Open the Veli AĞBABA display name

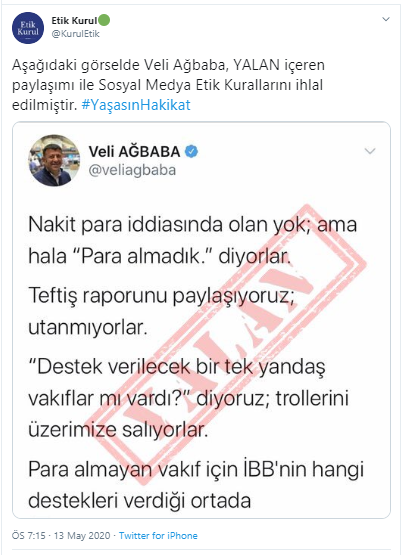click(x=135, y=151)
